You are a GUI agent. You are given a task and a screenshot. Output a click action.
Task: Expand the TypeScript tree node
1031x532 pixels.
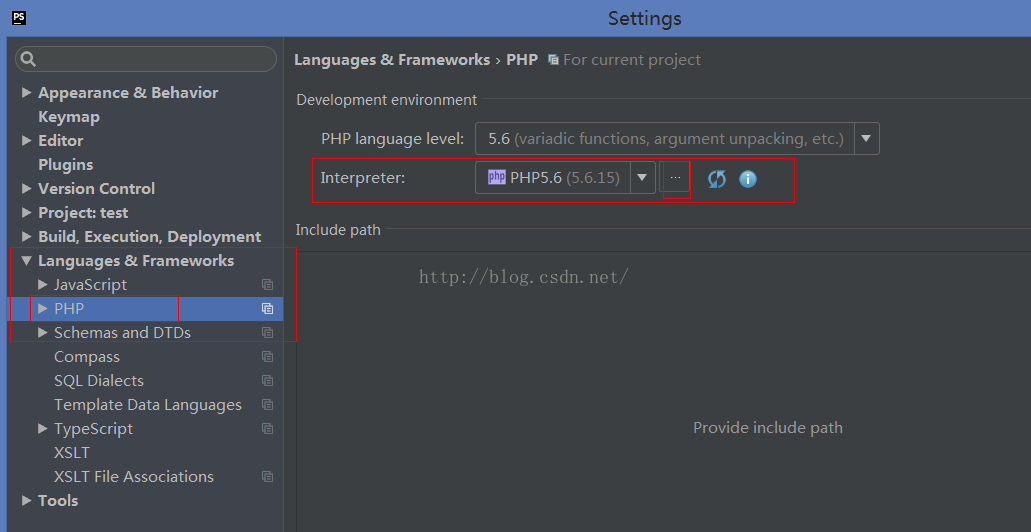click(42, 429)
